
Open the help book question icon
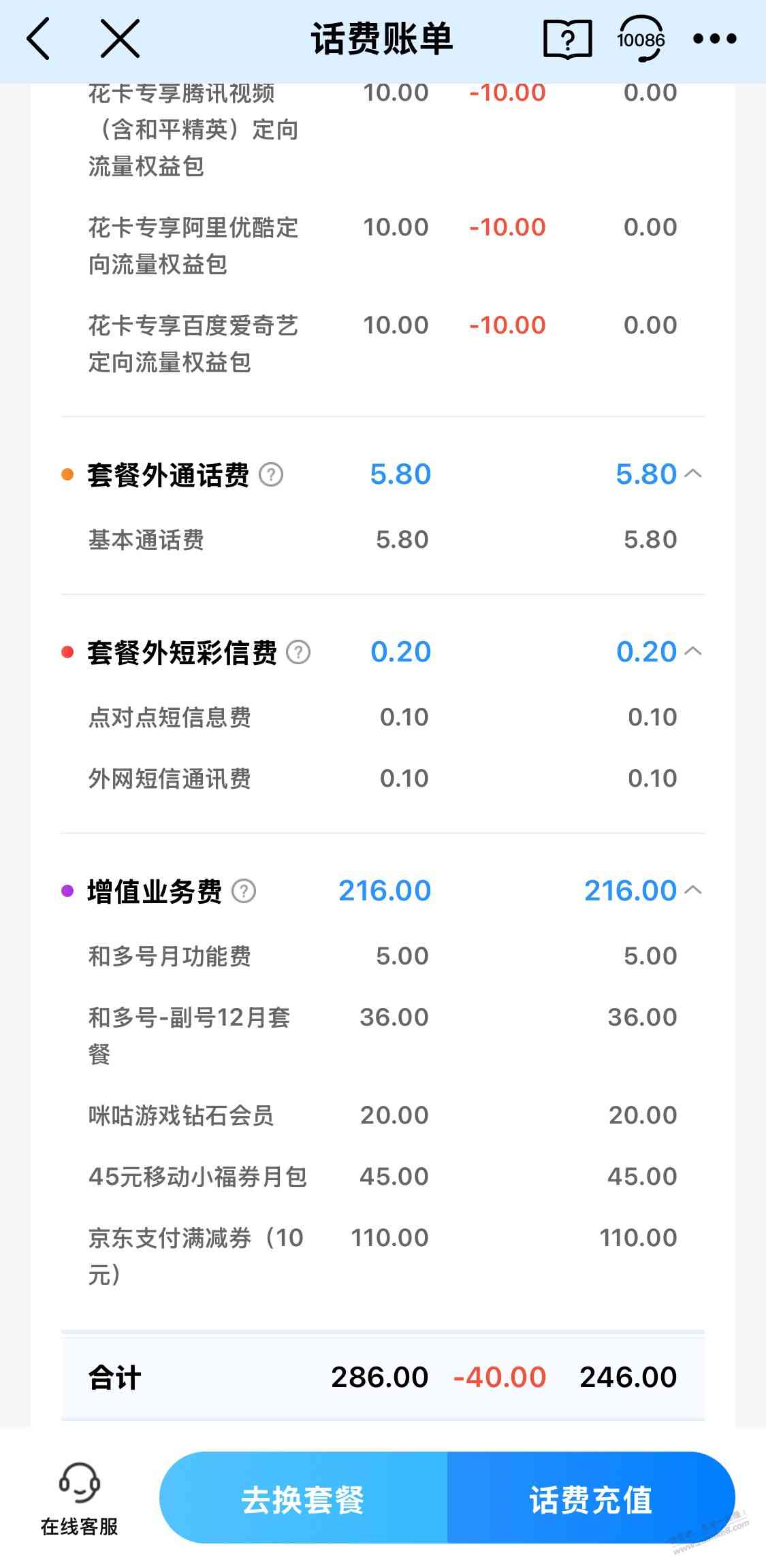tap(567, 39)
